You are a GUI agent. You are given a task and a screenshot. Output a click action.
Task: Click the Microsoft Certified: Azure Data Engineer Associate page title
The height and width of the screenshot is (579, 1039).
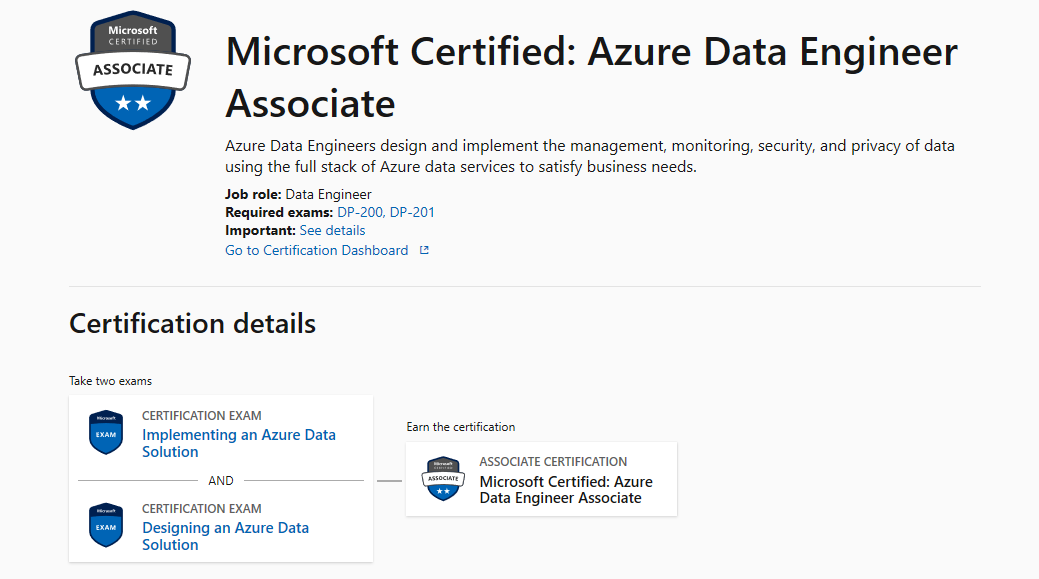pyautogui.click(x=591, y=77)
